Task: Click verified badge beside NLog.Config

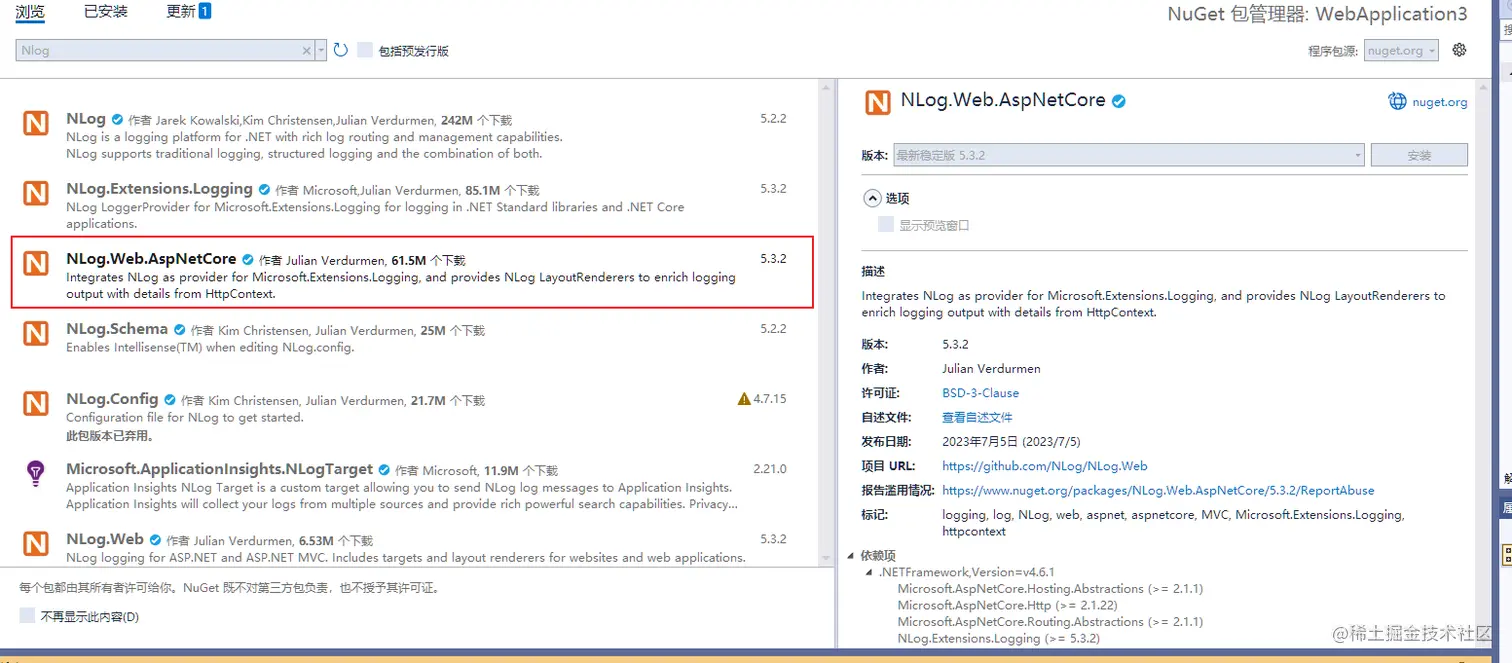Action: [170, 399]
